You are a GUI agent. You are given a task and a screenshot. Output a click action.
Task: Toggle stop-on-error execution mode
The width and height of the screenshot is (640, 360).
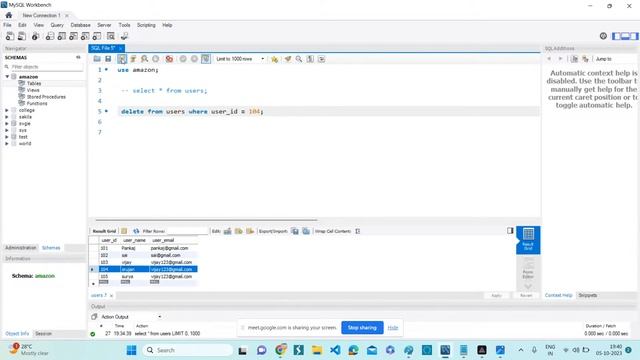pos(169,59)
